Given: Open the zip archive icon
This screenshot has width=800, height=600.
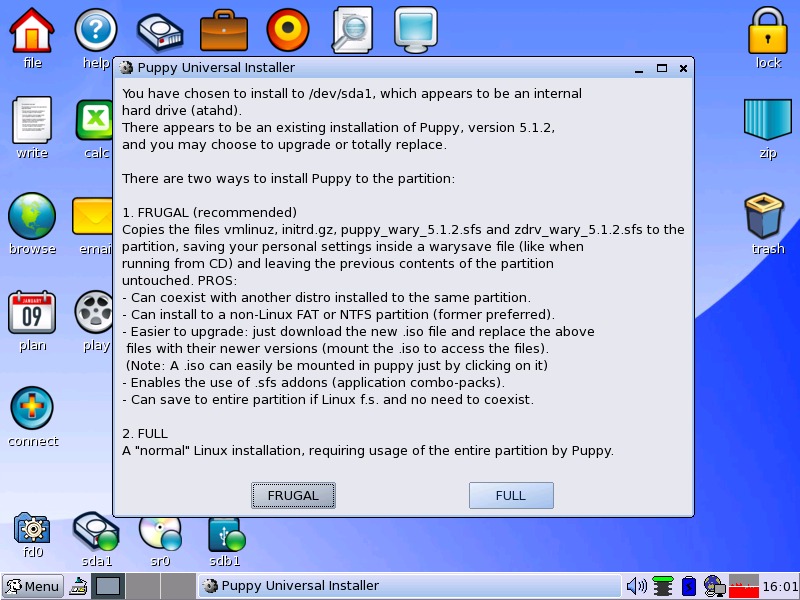Looking at the screenshot, I should tap(768, 120).
